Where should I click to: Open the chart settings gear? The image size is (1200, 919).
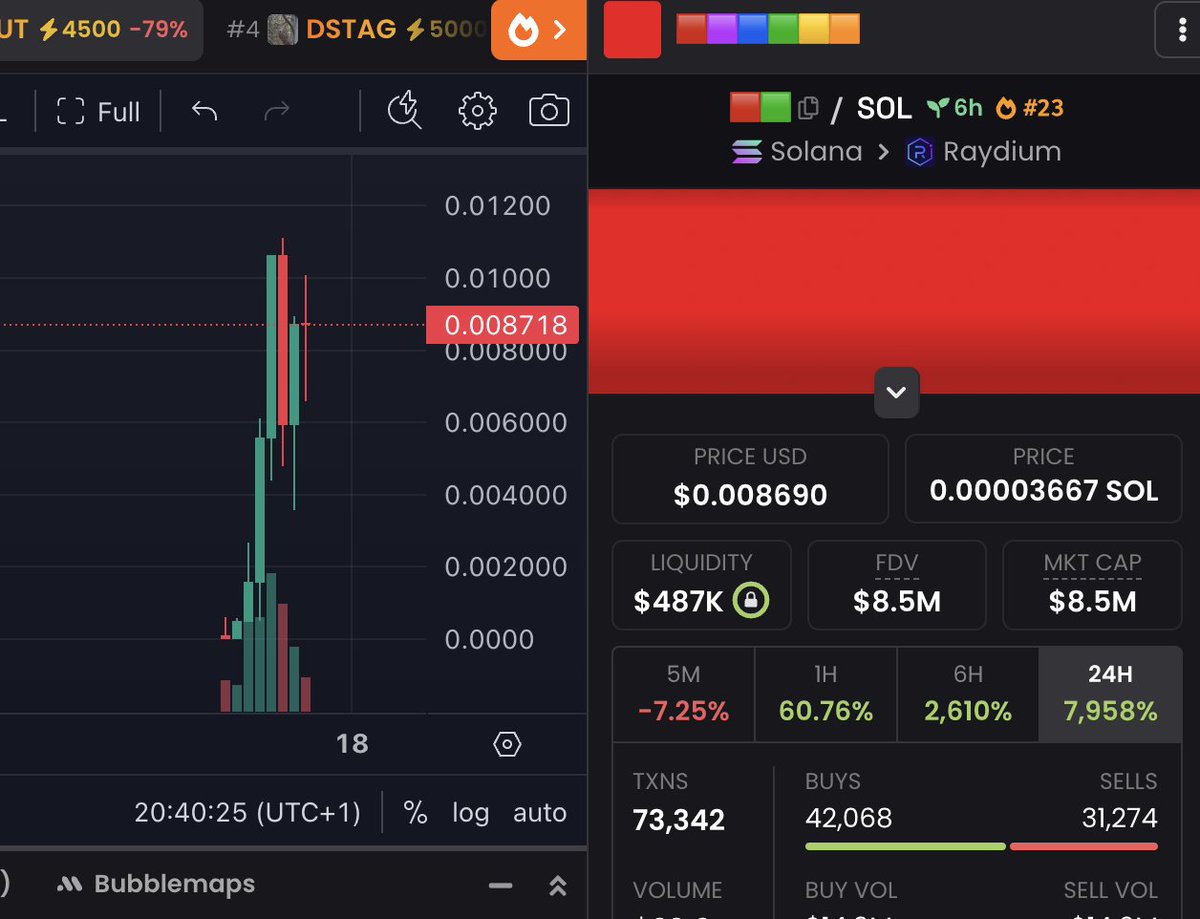[x=477, y=111]
